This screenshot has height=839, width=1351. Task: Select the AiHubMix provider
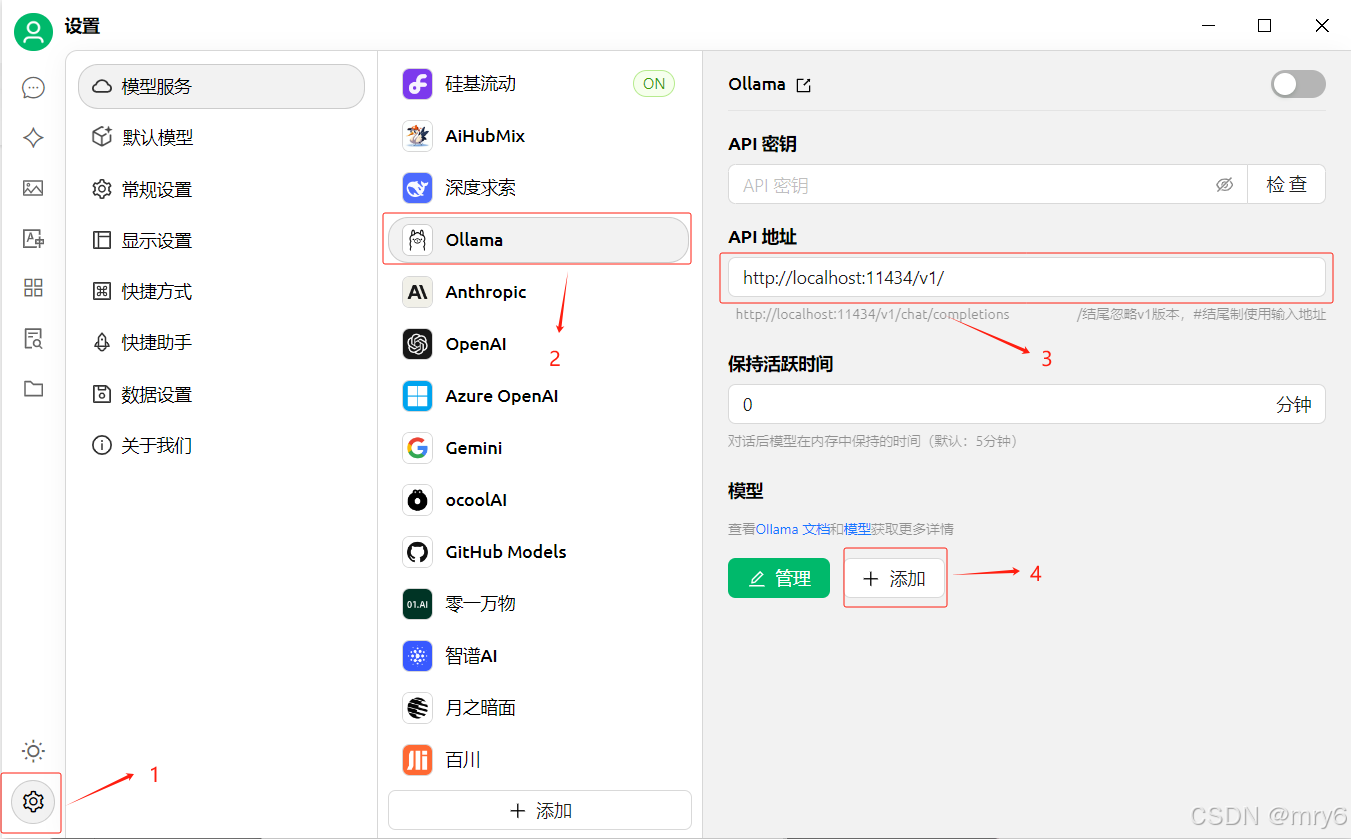click(539, 136)
